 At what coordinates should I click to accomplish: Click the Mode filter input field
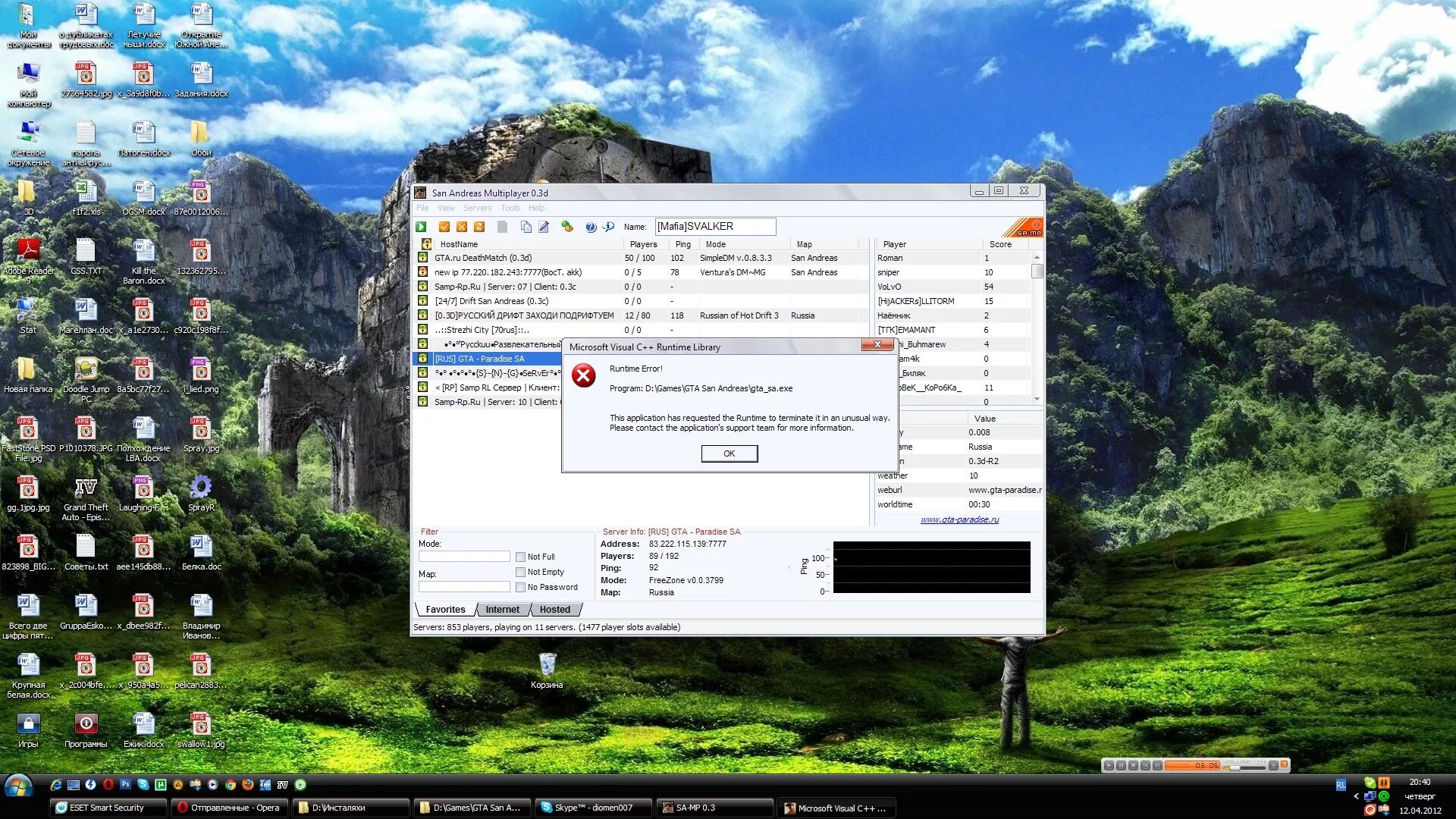(464, 557)
